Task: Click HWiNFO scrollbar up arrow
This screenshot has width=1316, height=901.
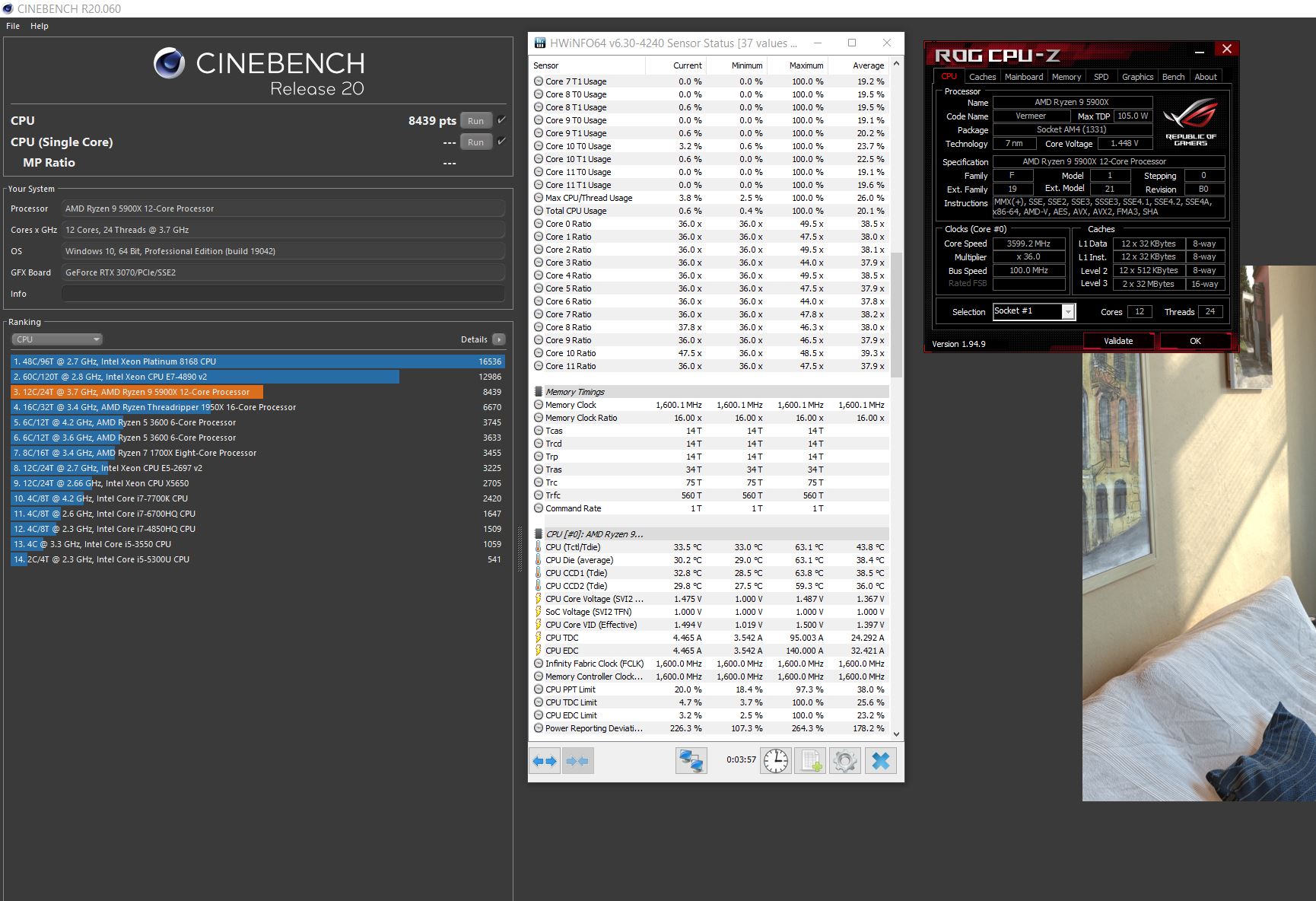Action: (x=896, y=64)
